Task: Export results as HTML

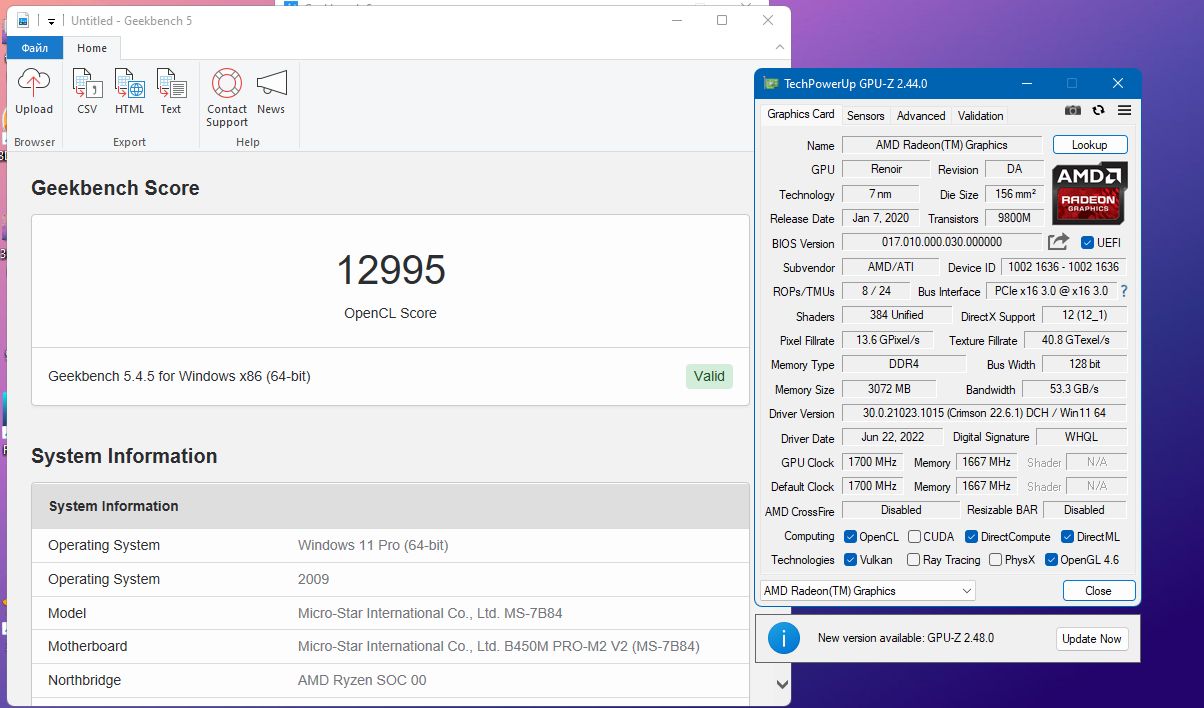Action: tap(129, 84)
